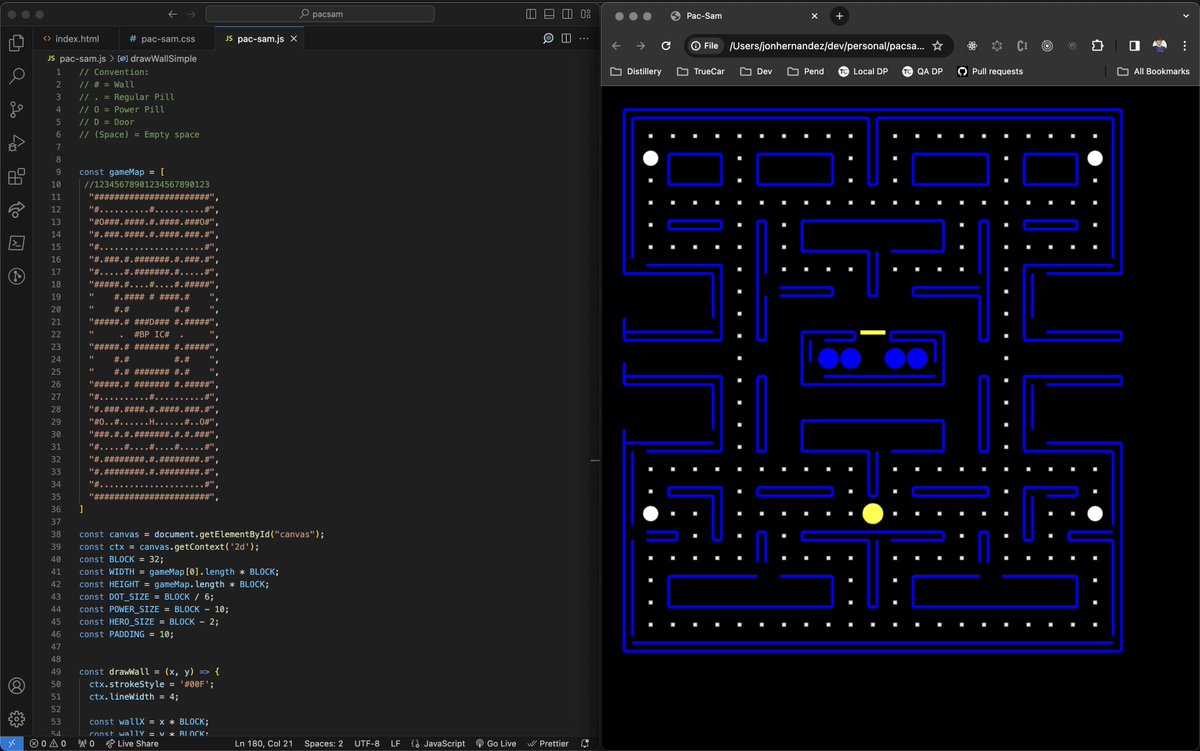Click pac-sam.js breadcrumb item
This screenshot has width=1200, height=751.
click(x=75, y=59)
